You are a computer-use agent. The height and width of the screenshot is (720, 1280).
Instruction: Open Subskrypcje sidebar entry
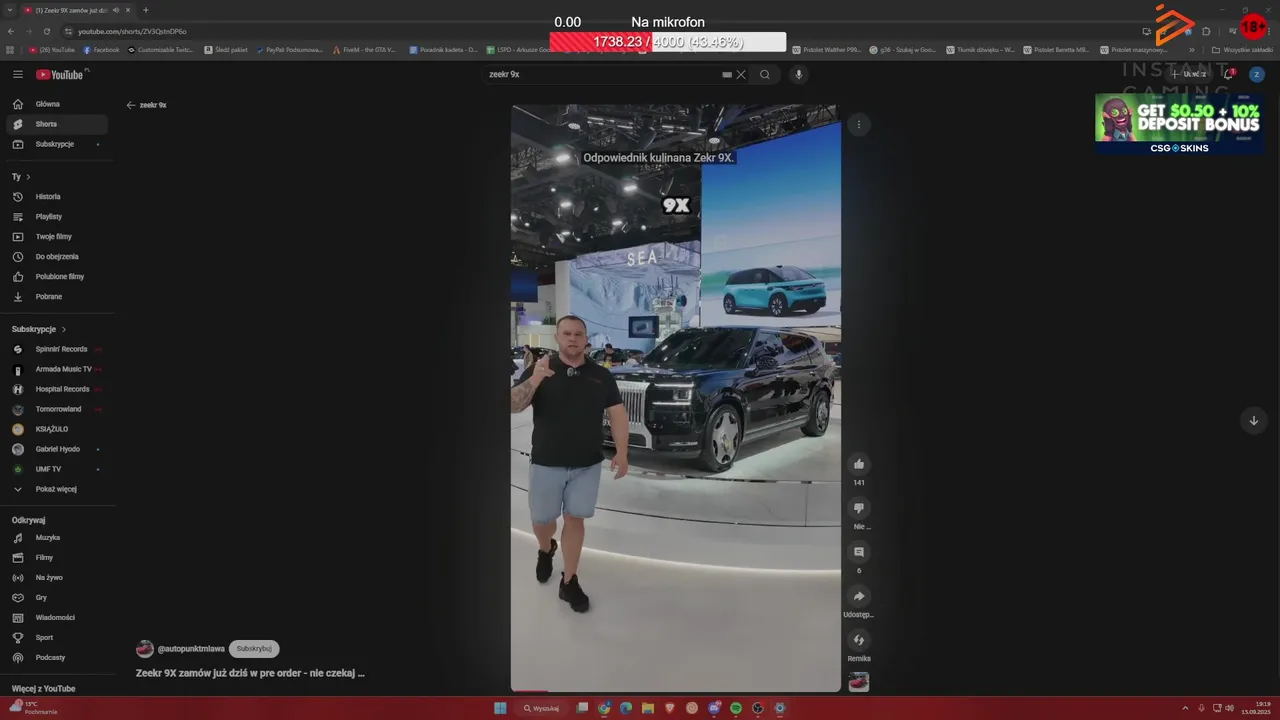tap(57, 144)
